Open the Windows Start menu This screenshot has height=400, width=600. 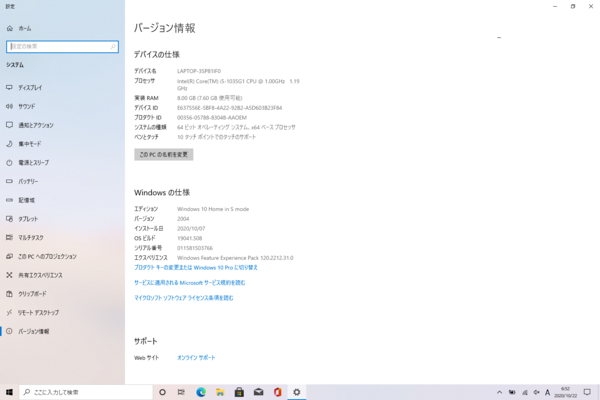9,392
